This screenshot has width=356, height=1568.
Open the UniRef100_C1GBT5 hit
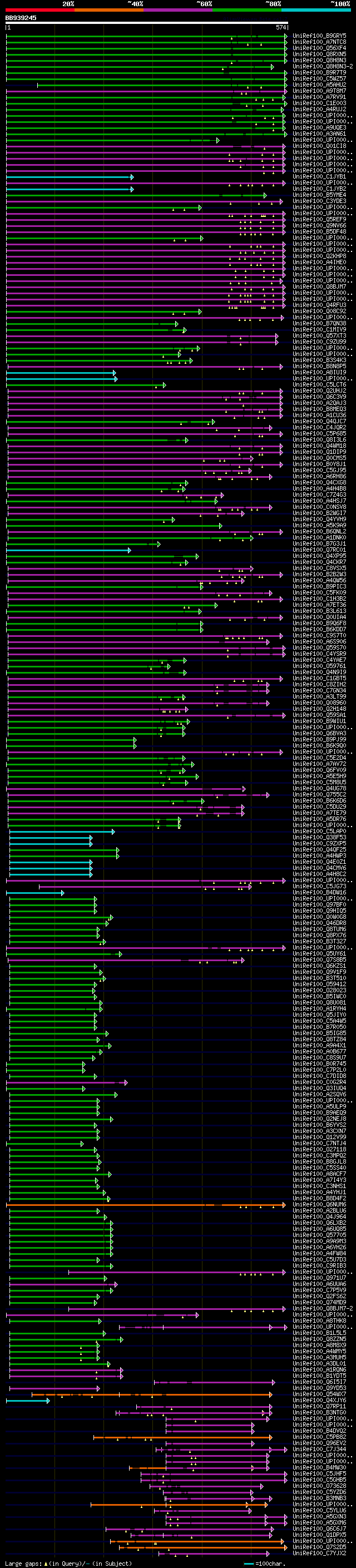319,679
